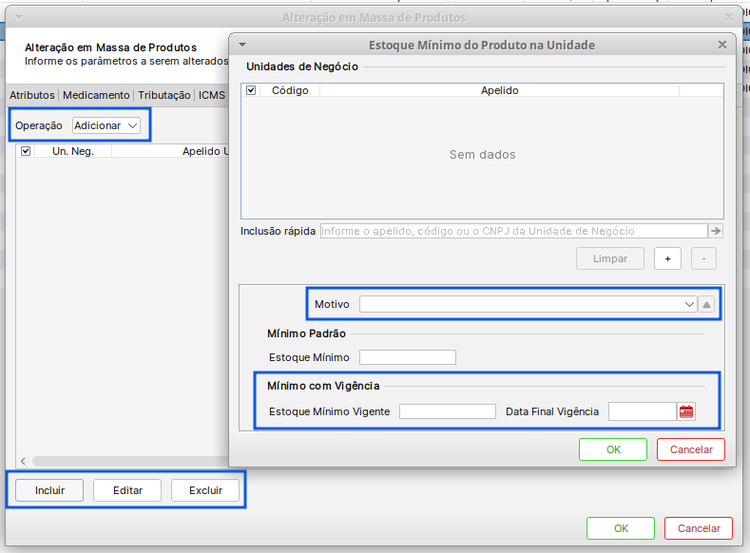Click the triangle button beside Motivo field
The image size is (750, 553).
(x=707, y=304)
